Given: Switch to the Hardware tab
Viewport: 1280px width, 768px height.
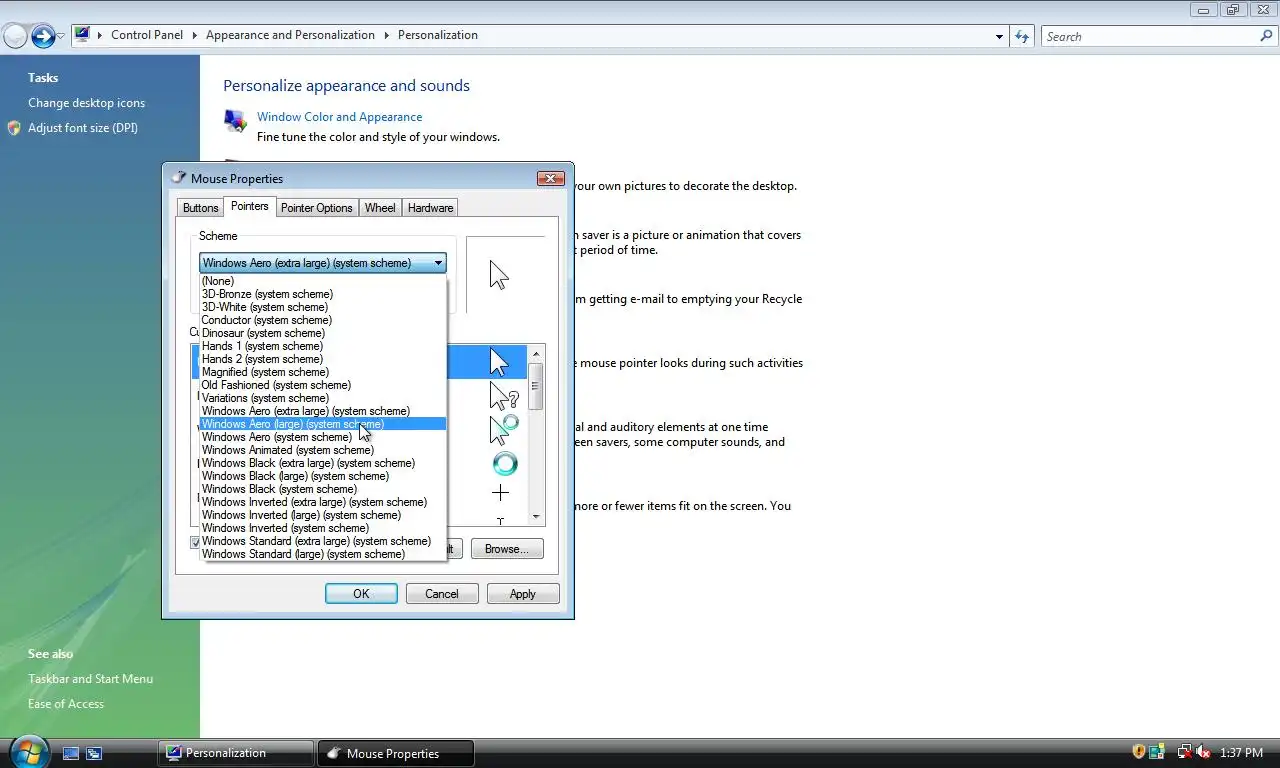Looking at the screenshot, I should tap(430, 208).
